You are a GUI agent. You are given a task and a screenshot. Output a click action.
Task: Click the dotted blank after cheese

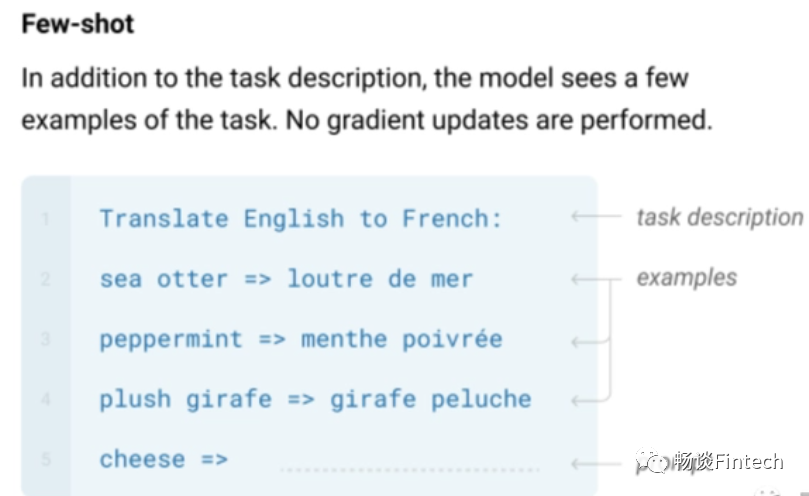tap(410, 468)
